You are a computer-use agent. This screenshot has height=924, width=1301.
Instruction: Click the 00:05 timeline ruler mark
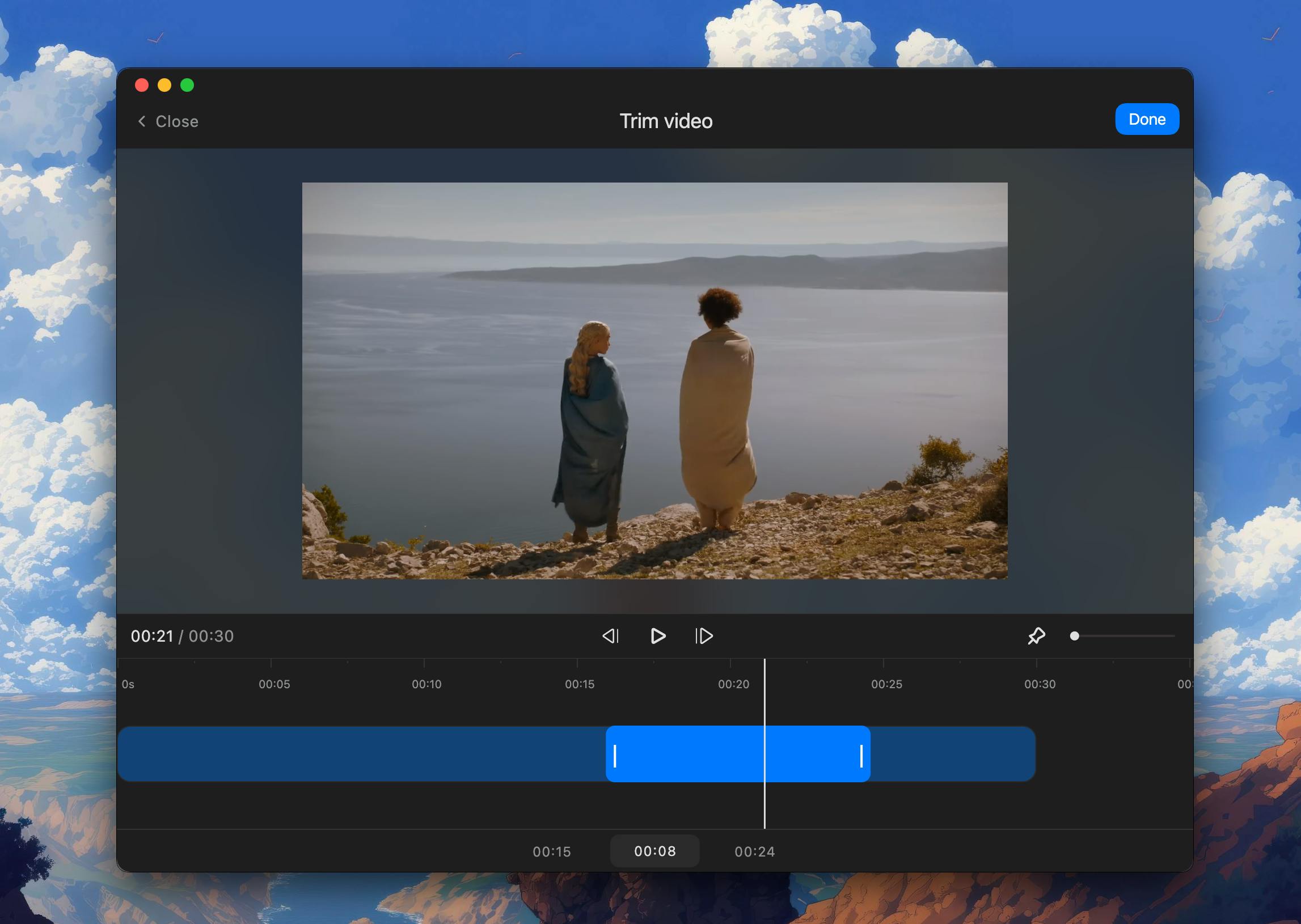coord(274,684)
